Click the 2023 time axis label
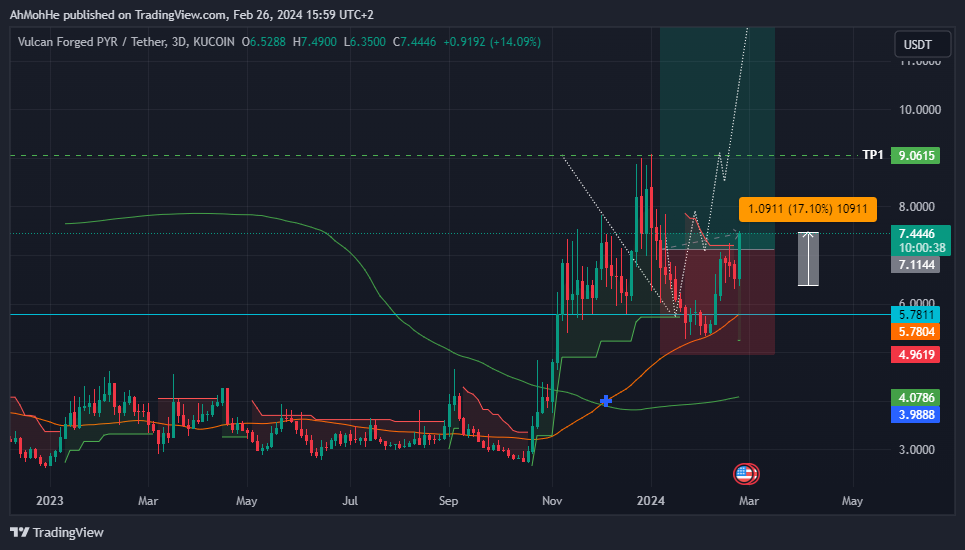Image resolution: width=965 pixels, height=550 pixels. click(49, 501)
